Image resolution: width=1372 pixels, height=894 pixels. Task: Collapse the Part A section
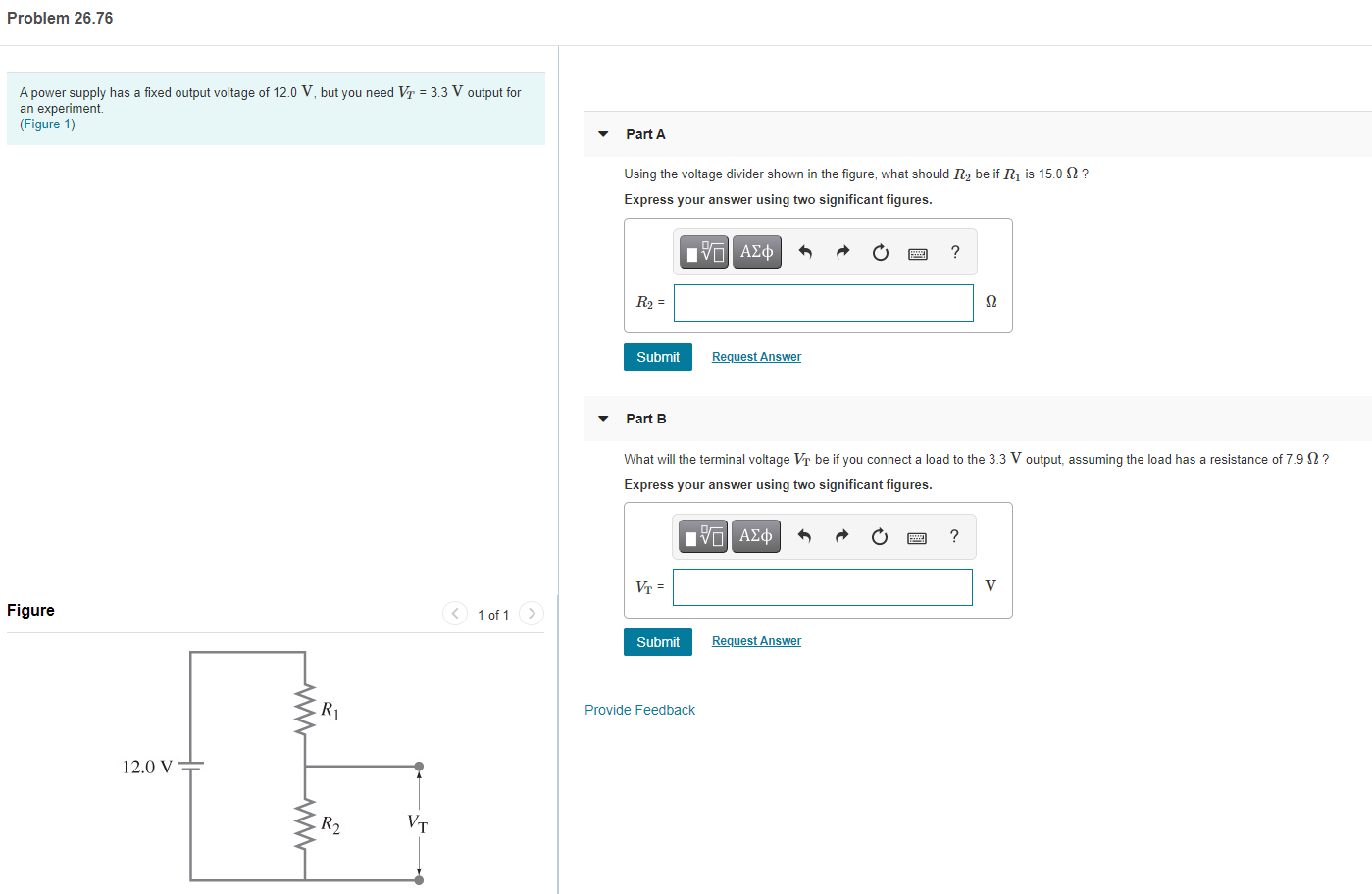(x=603, y=134)
